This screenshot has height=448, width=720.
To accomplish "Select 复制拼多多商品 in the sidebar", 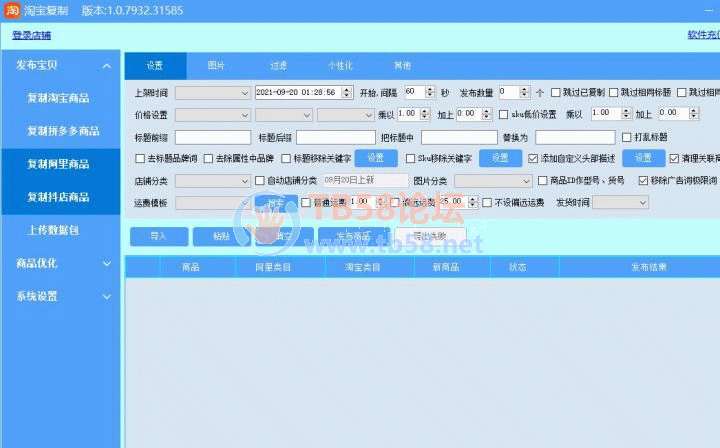I will pyautogui.click(x=63, y=131).
